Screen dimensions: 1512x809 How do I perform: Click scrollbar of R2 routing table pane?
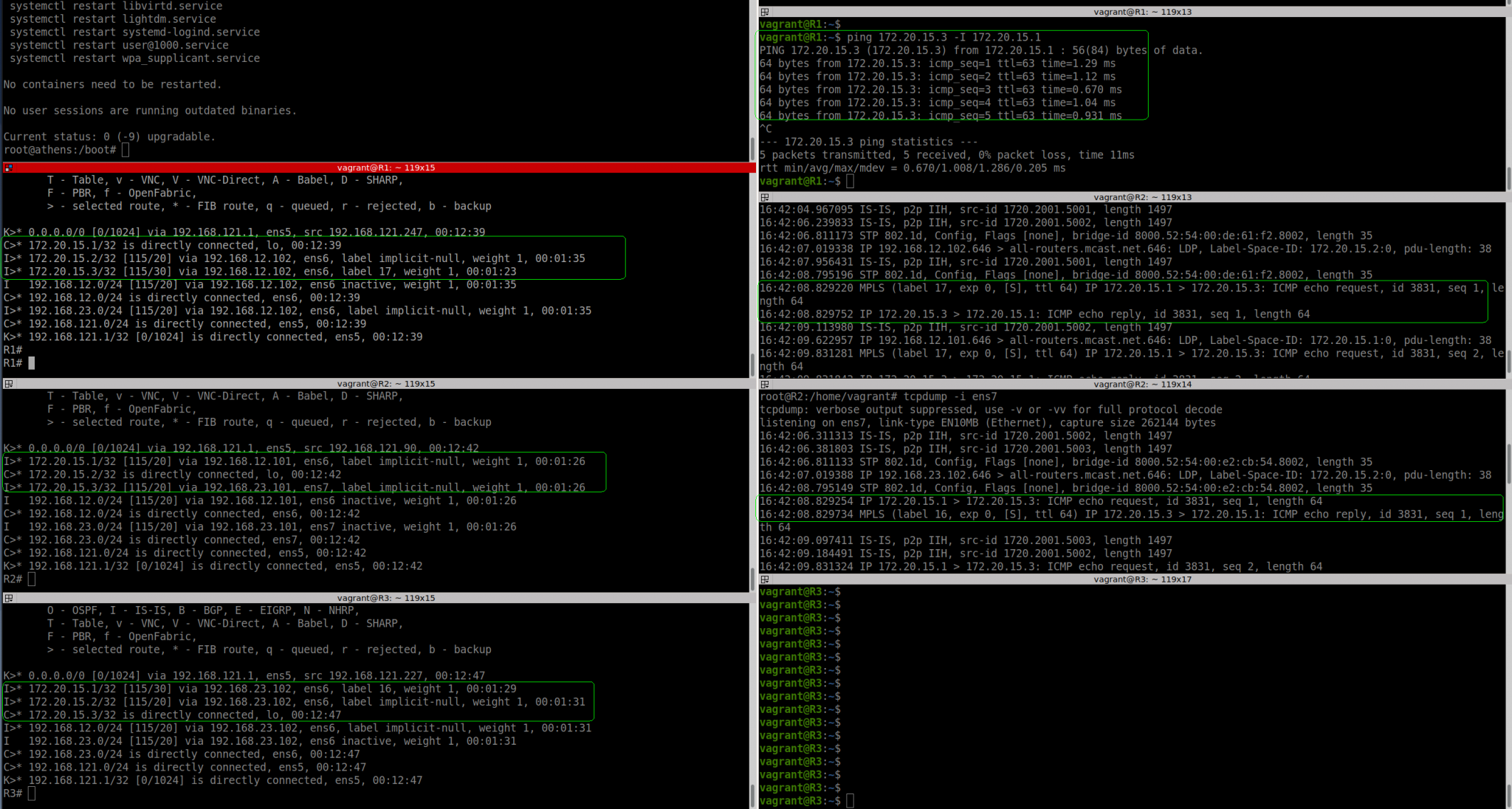point(752,490)
